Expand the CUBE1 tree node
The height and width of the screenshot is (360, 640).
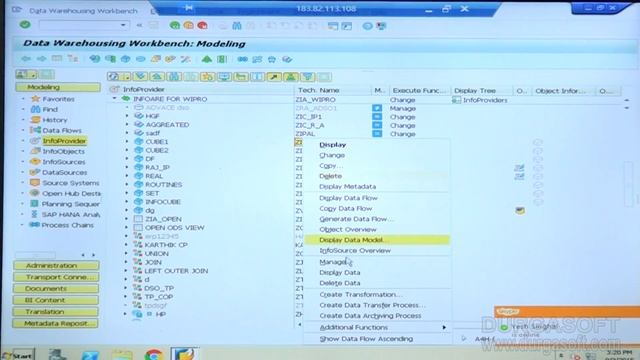tap(127, 142)
